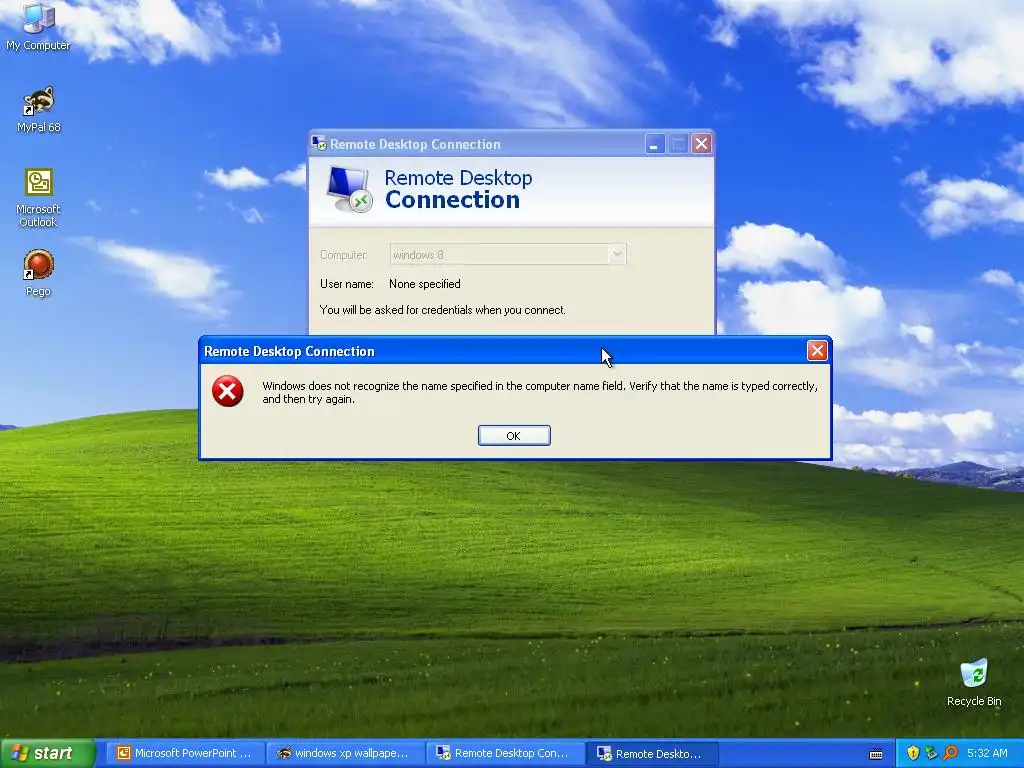The image size is (1024, 768).
Task: Click the keyboard icon in taskbar
Action: [876, 754]
